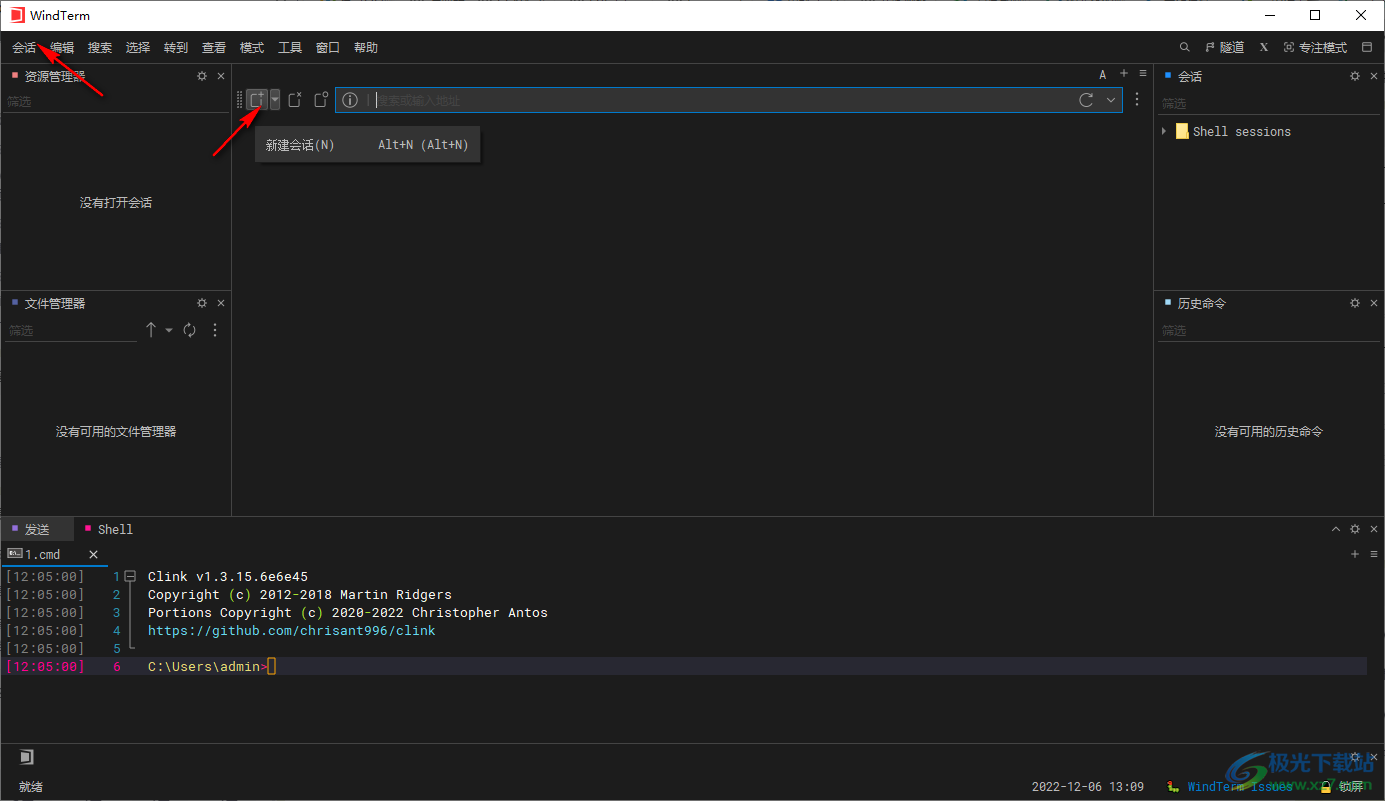Switch to the 发送 tab
Screen dimensions: 1385x801
37,529
